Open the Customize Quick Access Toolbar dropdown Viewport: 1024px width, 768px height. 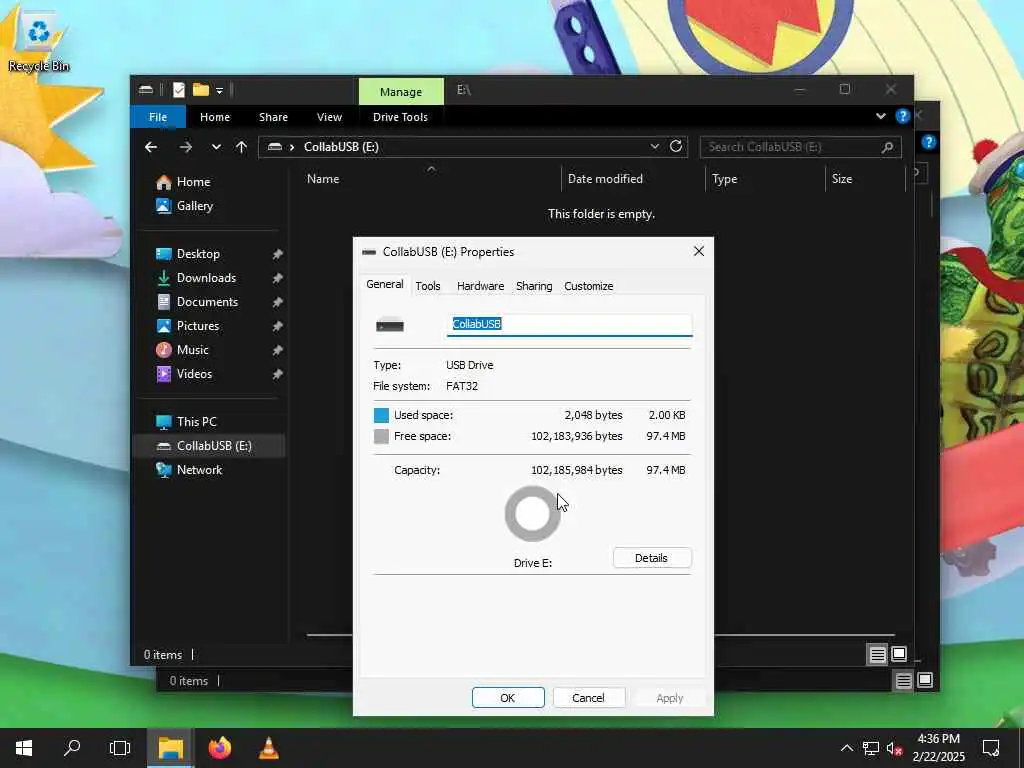pos(219,91)
